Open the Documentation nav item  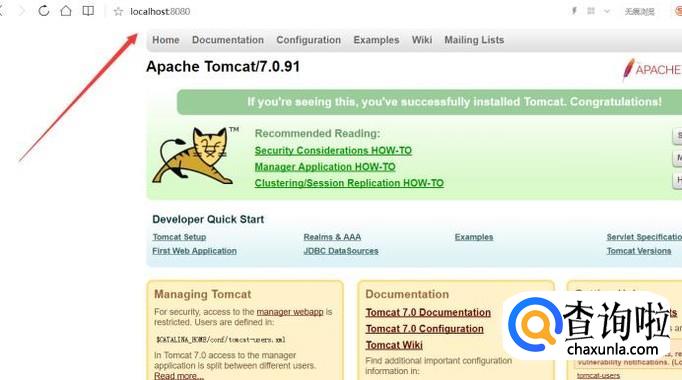coord(228,40)
